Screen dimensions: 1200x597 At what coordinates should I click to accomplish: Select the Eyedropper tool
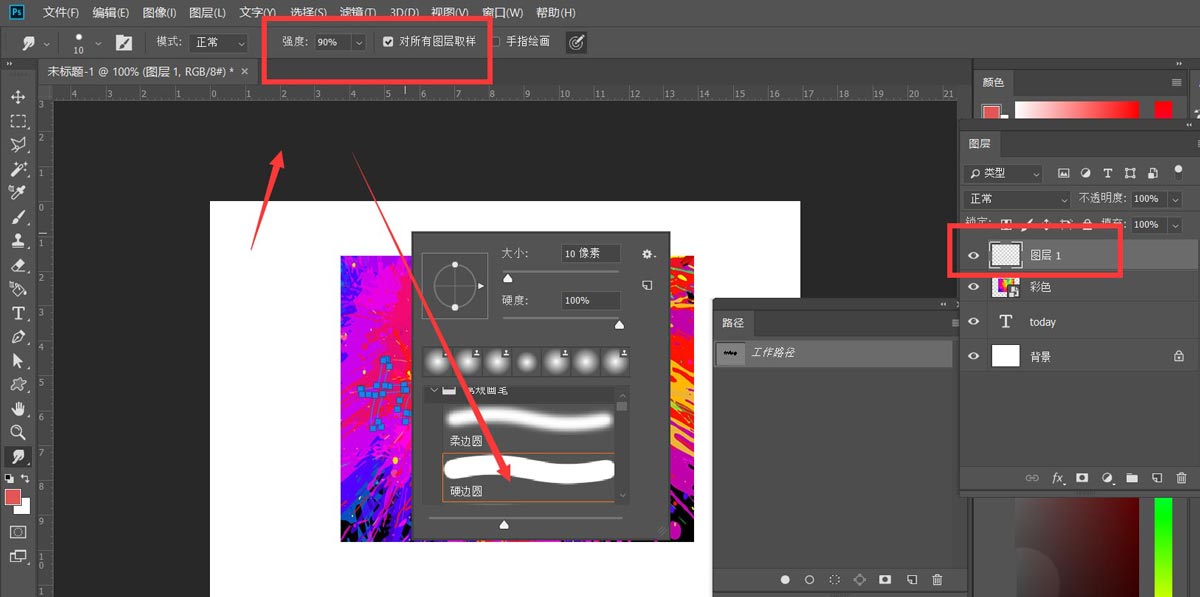[18, 192]
